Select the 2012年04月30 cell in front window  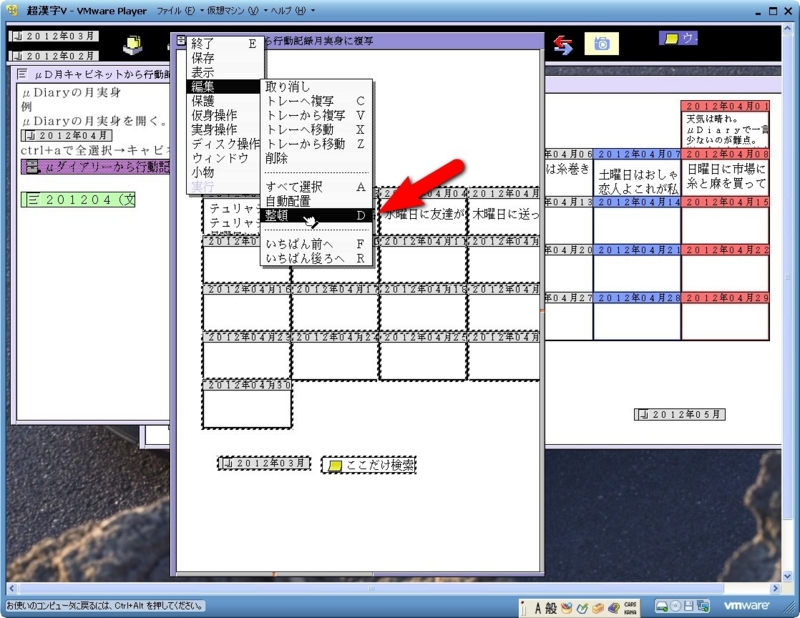pos(247,404)
